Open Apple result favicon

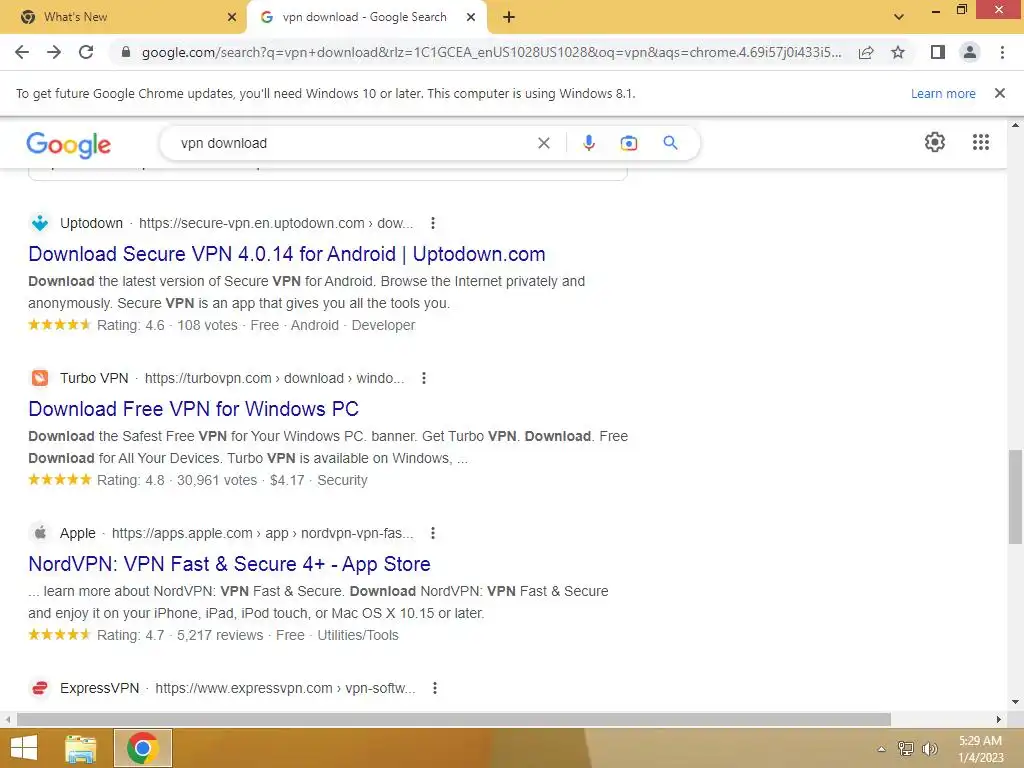point(40,533)
